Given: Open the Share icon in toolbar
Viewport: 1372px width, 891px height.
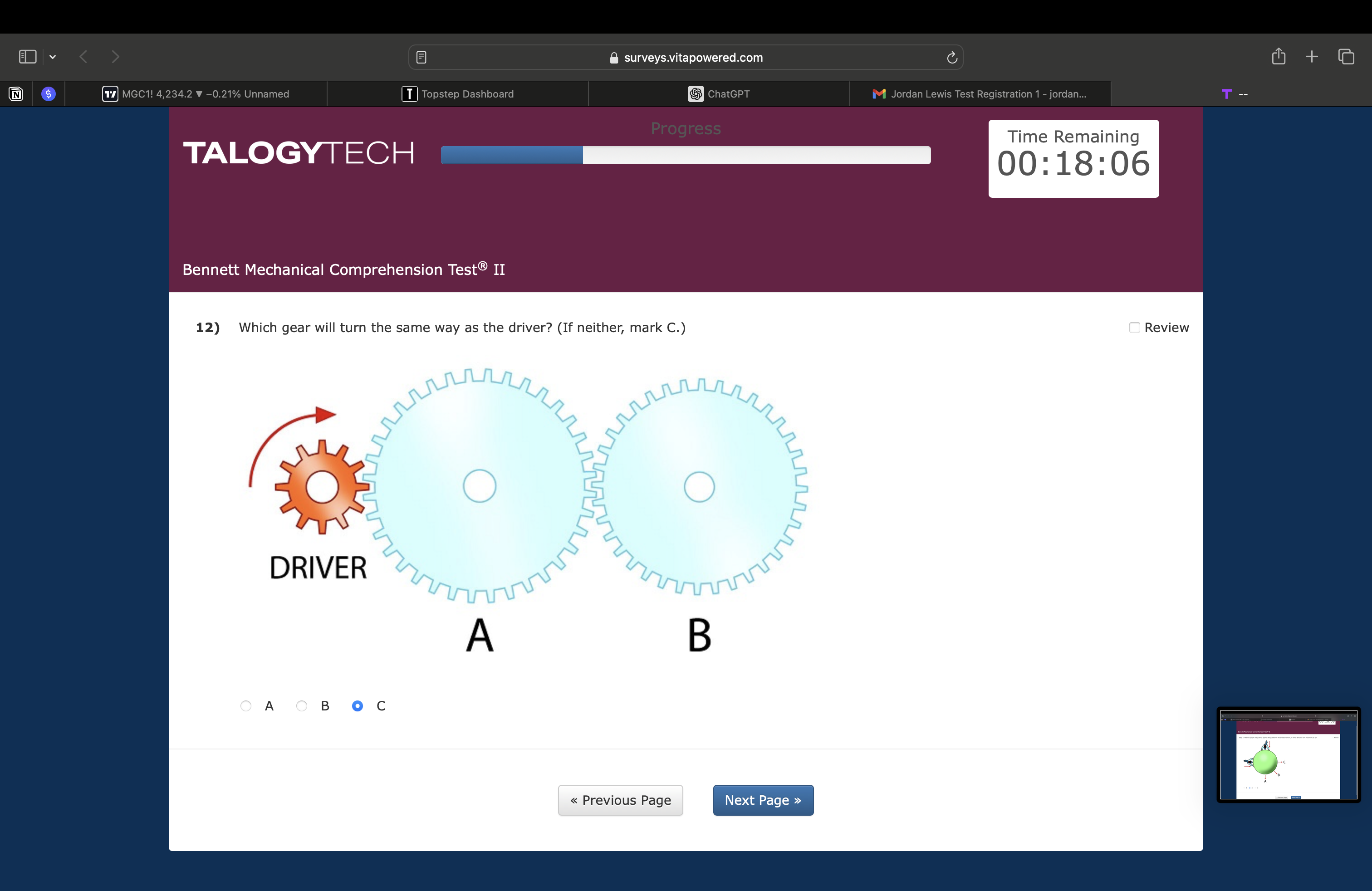Looking at the screenshot, I should point(1278,56).
